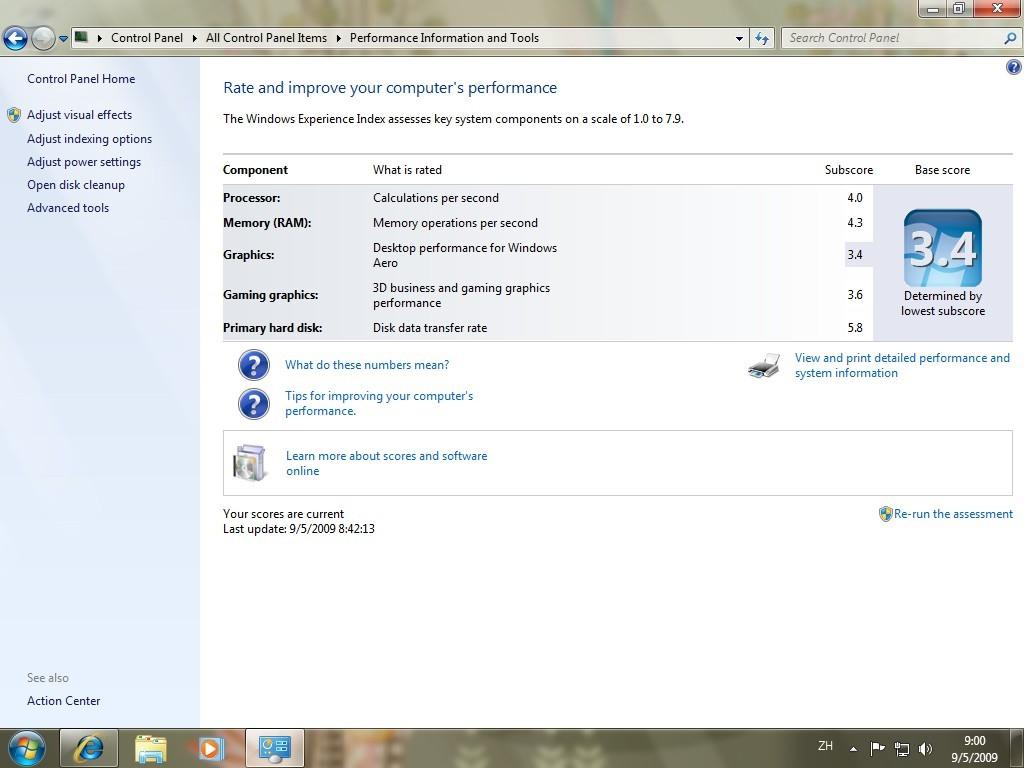Click the software box icon

click(250, 462)
